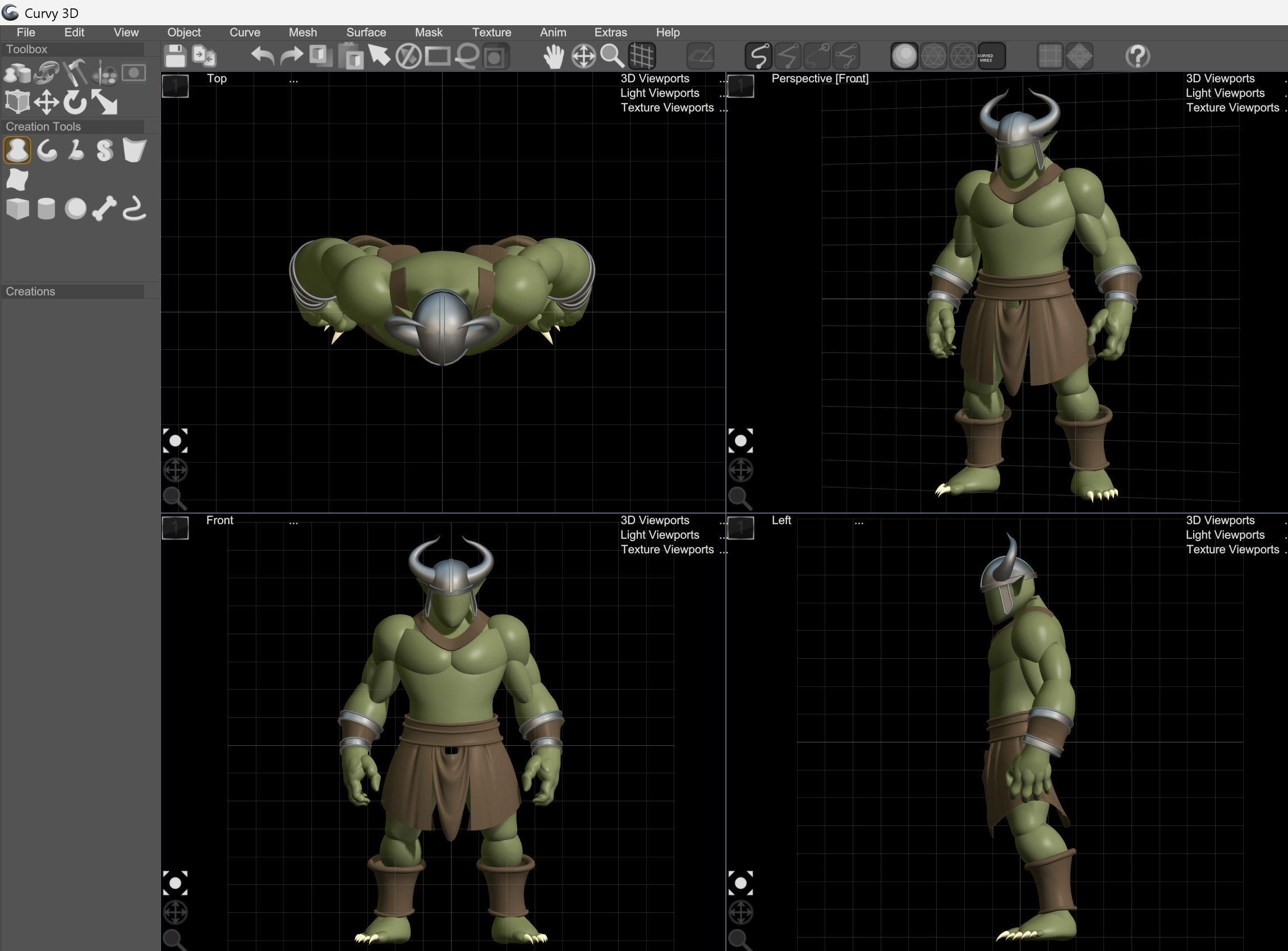Open the hammer and pick tools icon
Image resolution: width=1288 pixels, height=951 pixels.
pyautogui.click(x=75, y=73)
